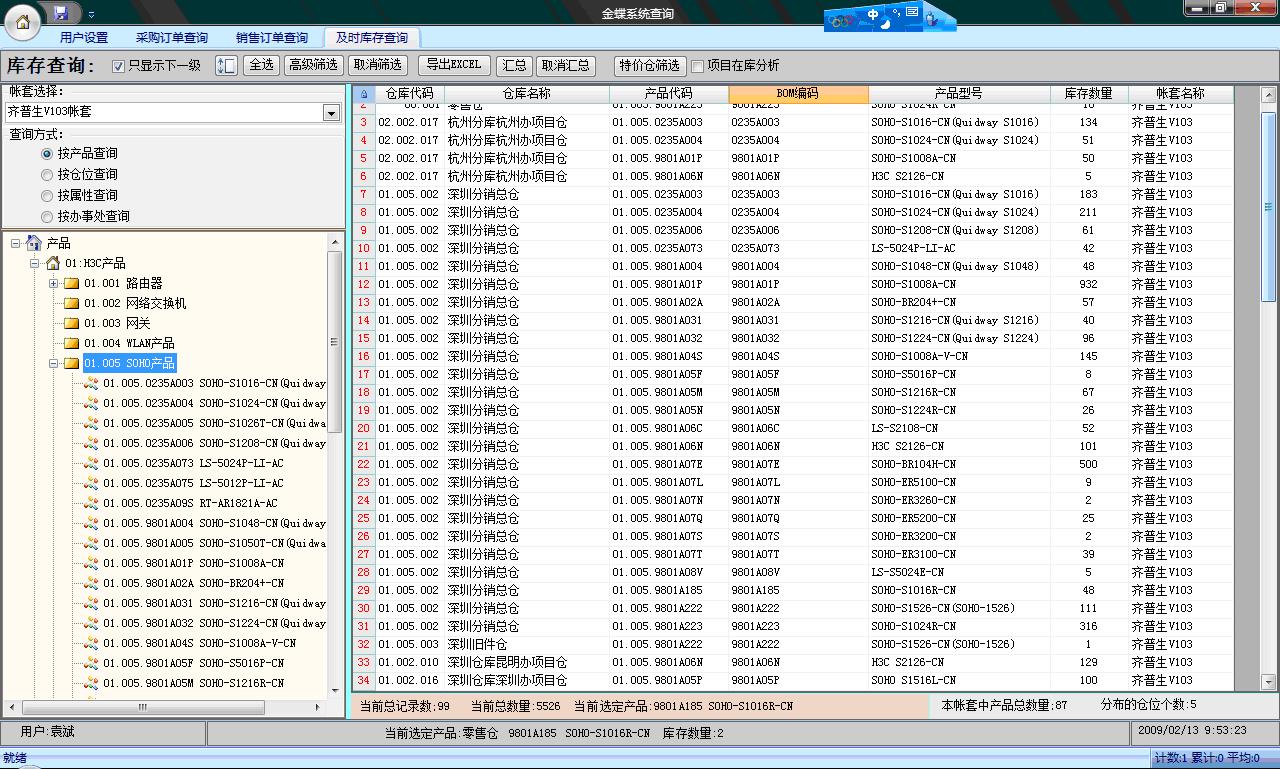The height and width of the screenshot is (769, 1280).
Task: Select the 按属性查询 radio button
Action: 47,196
